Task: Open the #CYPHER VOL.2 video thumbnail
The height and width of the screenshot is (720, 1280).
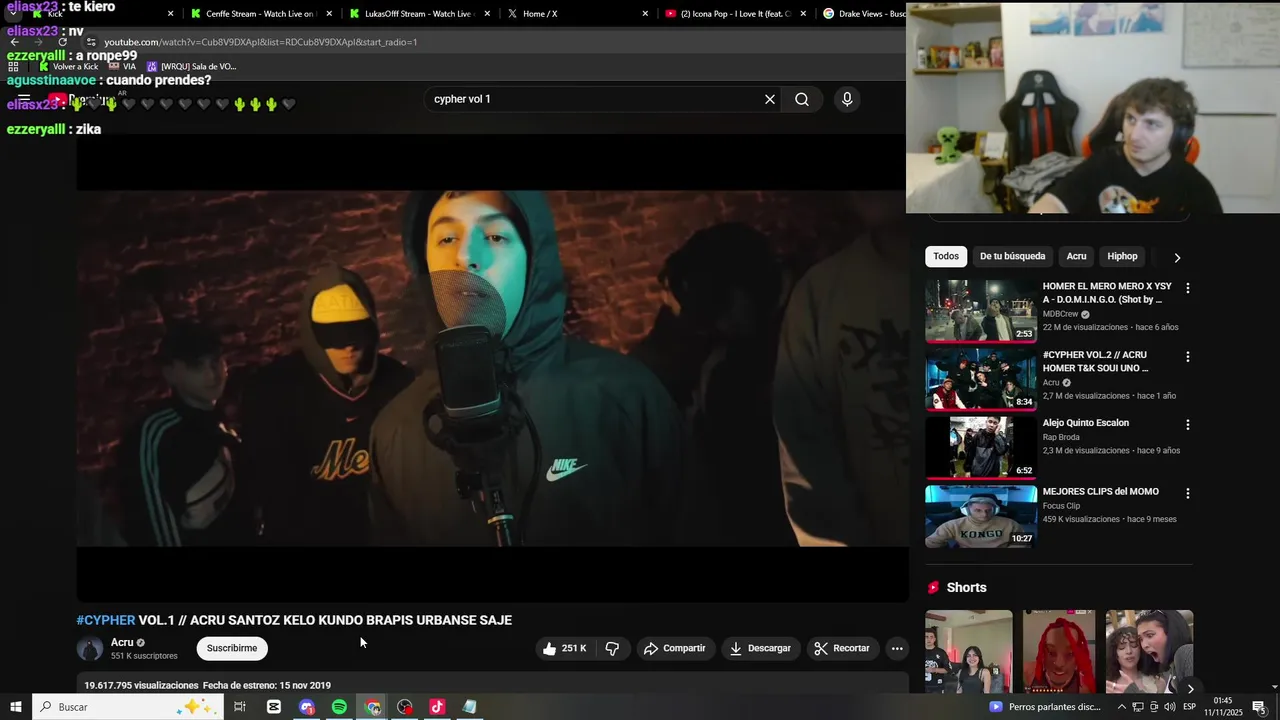Action: 981,379
